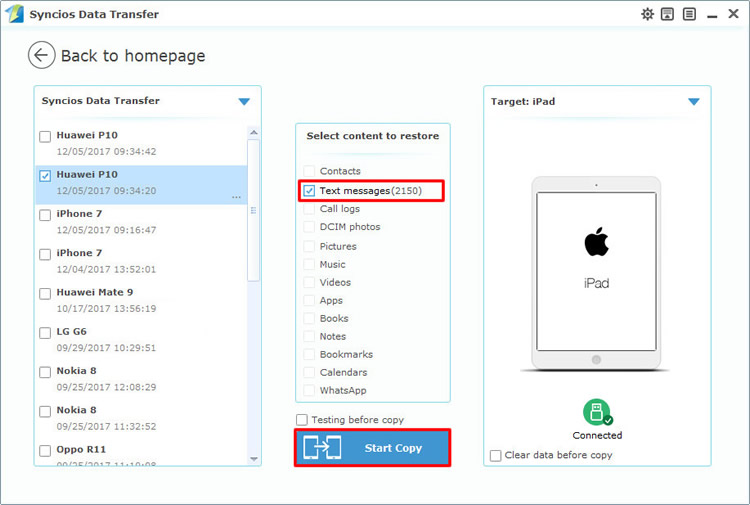Click the iPad device image
This screenshot has height=505, width=750.
596,274
